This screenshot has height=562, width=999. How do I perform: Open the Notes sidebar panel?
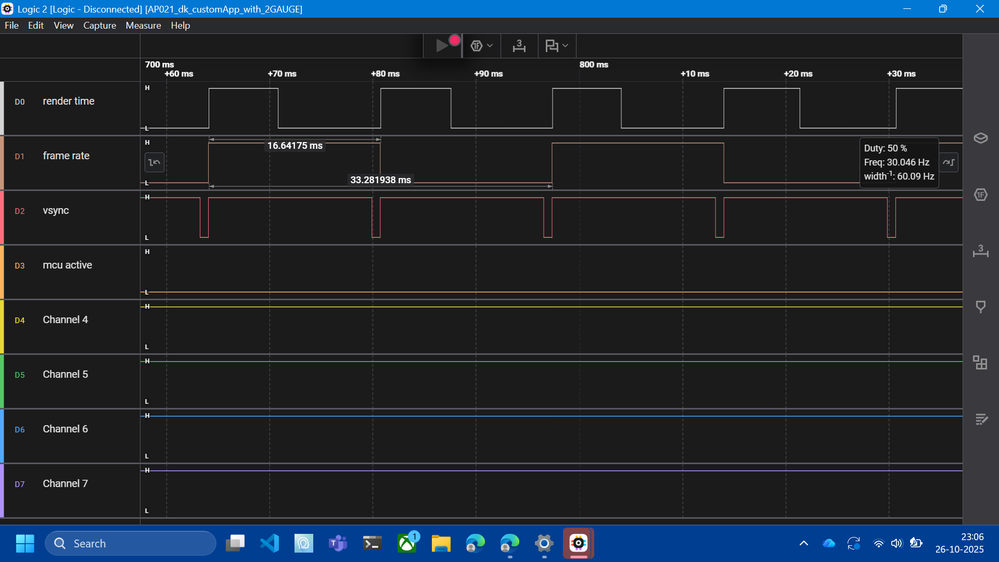(x=981, y=419)
